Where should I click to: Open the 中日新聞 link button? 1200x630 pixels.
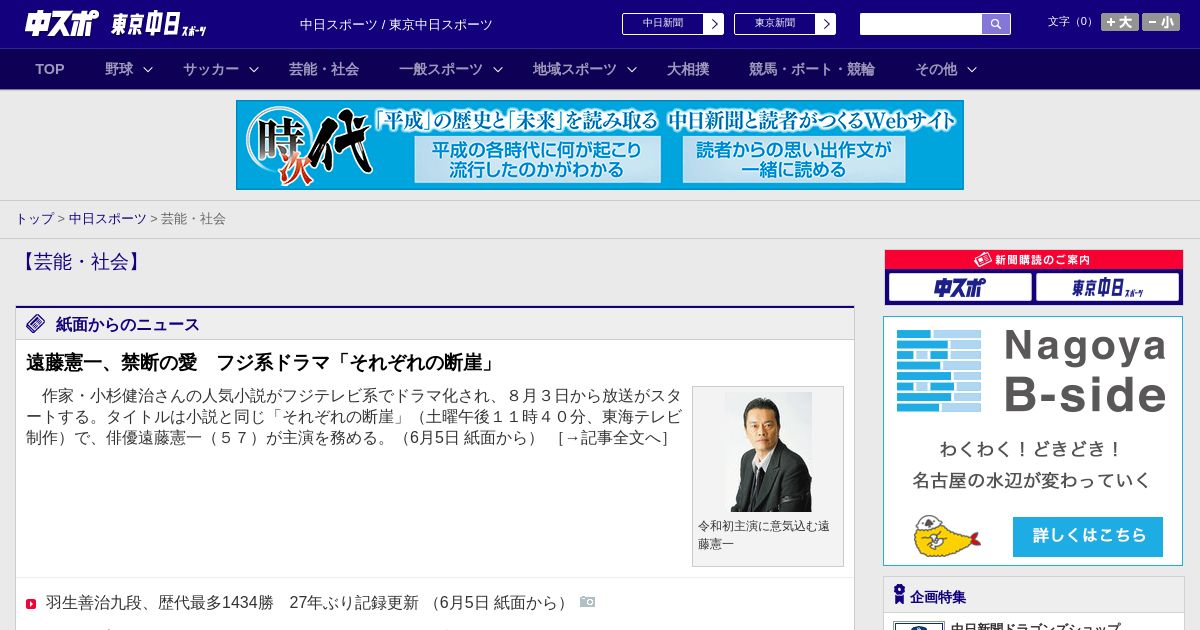[663, 24]
